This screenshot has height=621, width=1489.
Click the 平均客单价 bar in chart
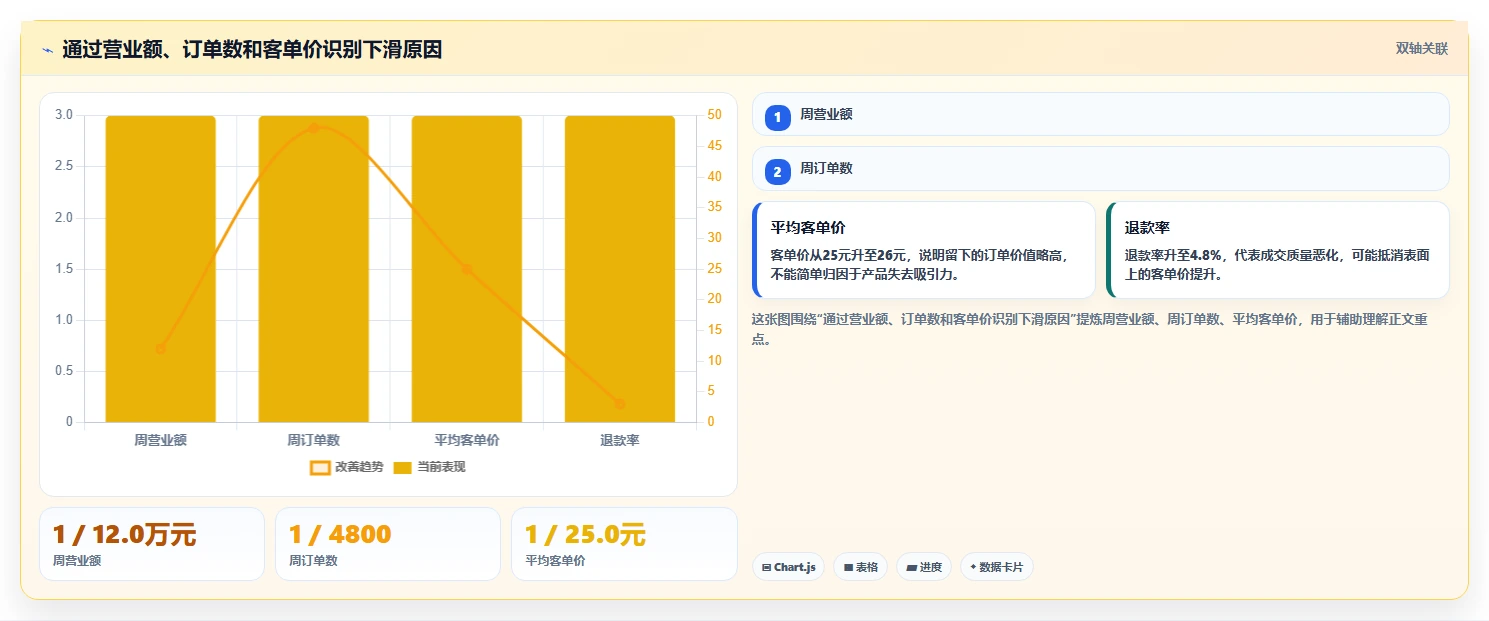[x=466, y=269]
